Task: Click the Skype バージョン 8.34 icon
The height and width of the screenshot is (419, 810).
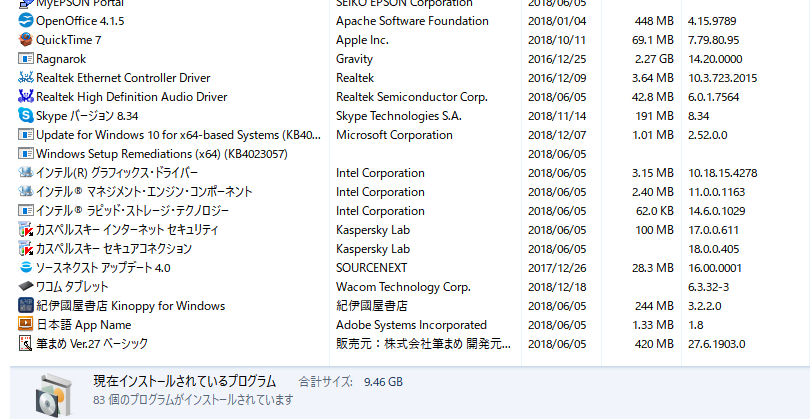Action: point(26,116)
